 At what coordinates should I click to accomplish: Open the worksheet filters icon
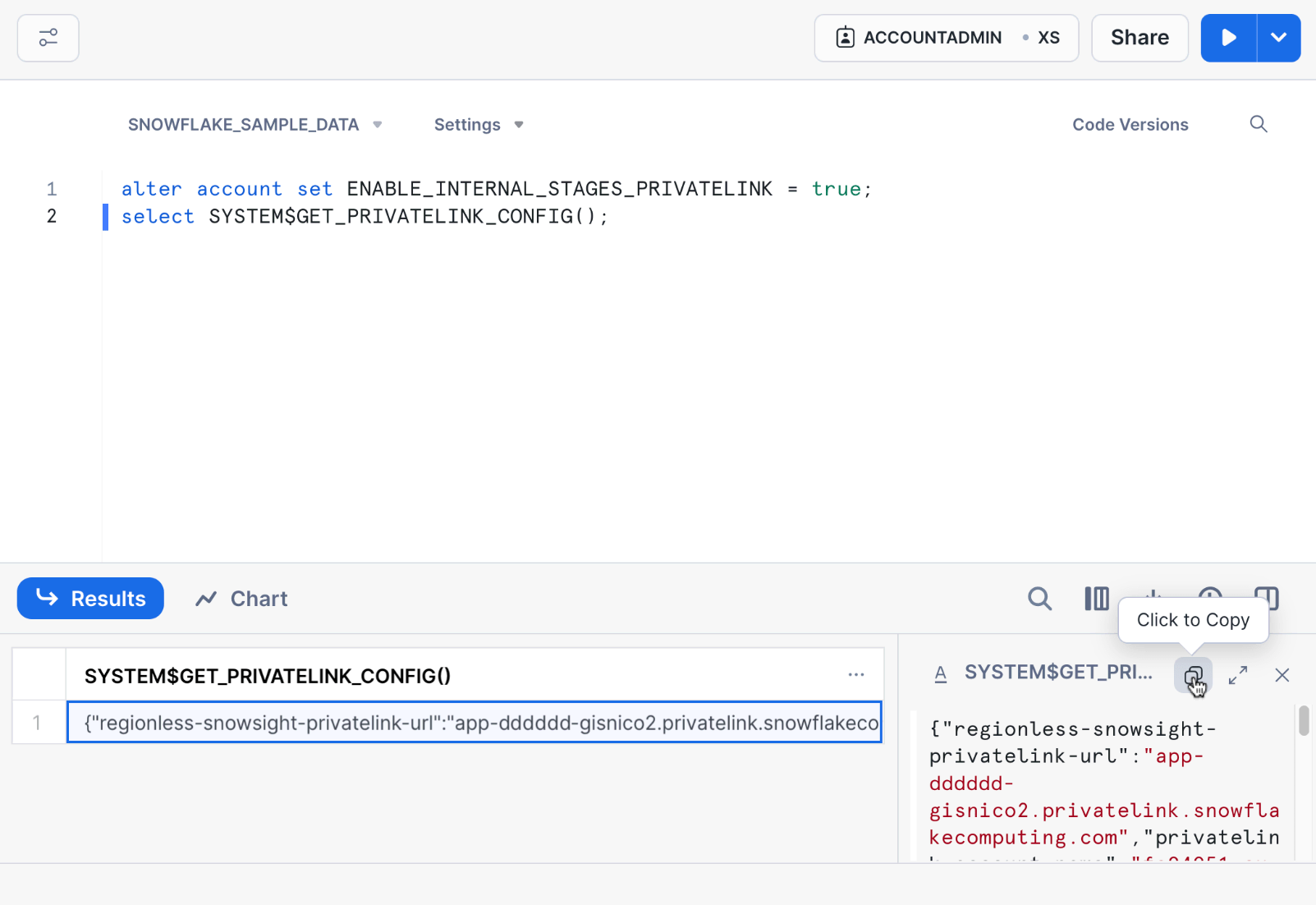(x=48, y=38)
